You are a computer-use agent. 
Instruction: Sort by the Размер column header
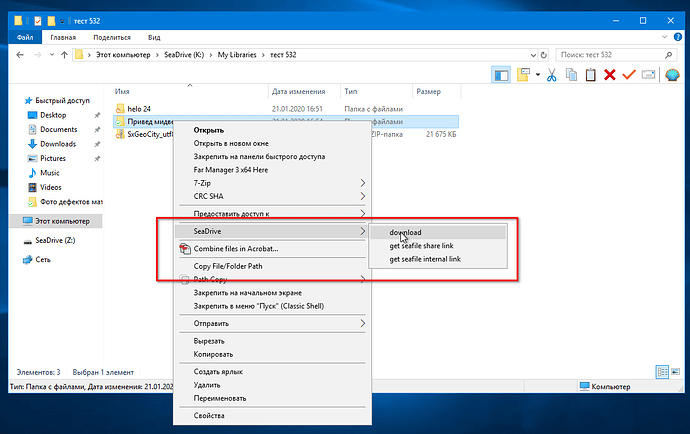point(437,92)
